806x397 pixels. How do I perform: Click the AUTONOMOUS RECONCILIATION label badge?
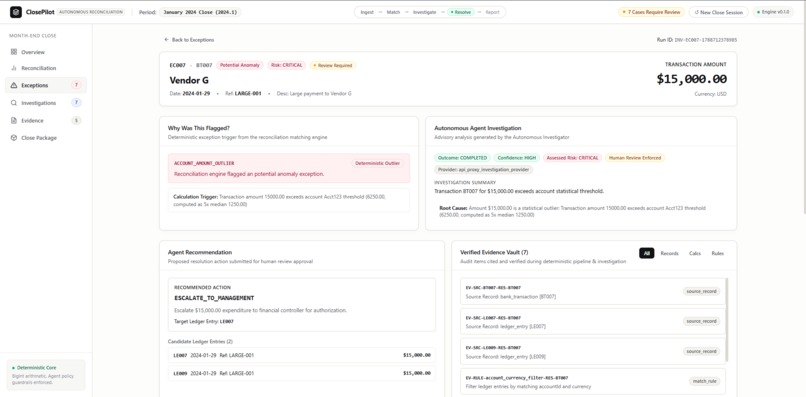click(91, 11)
